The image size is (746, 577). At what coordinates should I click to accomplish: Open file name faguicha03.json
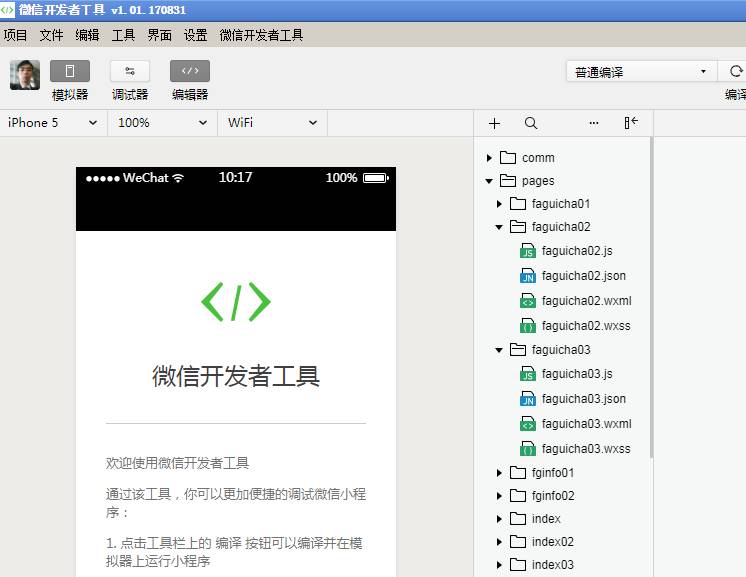(x=584, y=399)
